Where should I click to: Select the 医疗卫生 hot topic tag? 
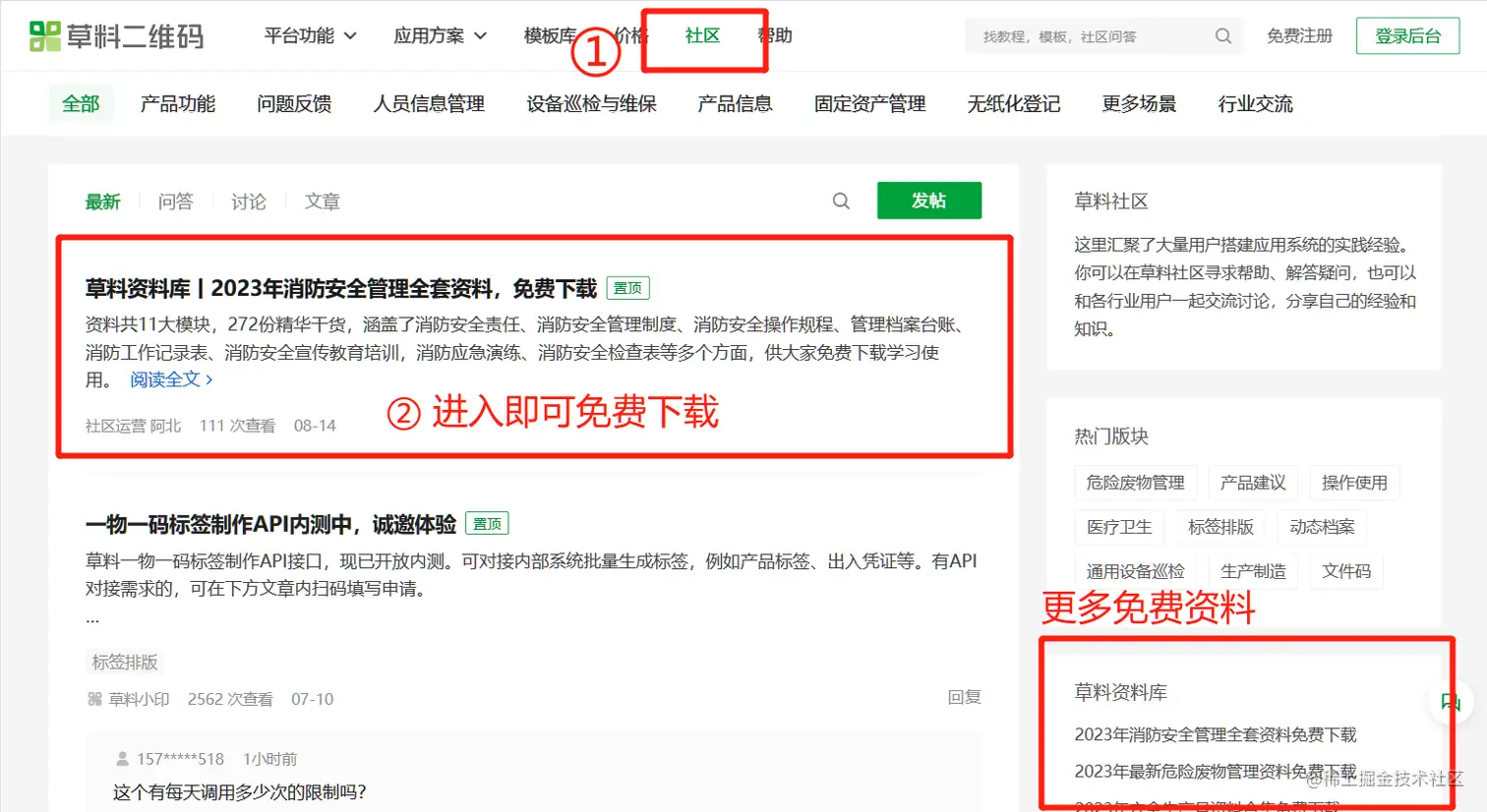coord(1119,527)
